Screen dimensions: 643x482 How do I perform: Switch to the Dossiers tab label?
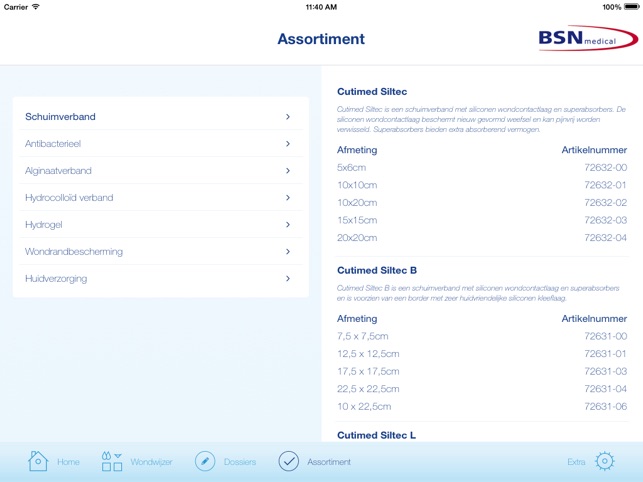(240, 462)
